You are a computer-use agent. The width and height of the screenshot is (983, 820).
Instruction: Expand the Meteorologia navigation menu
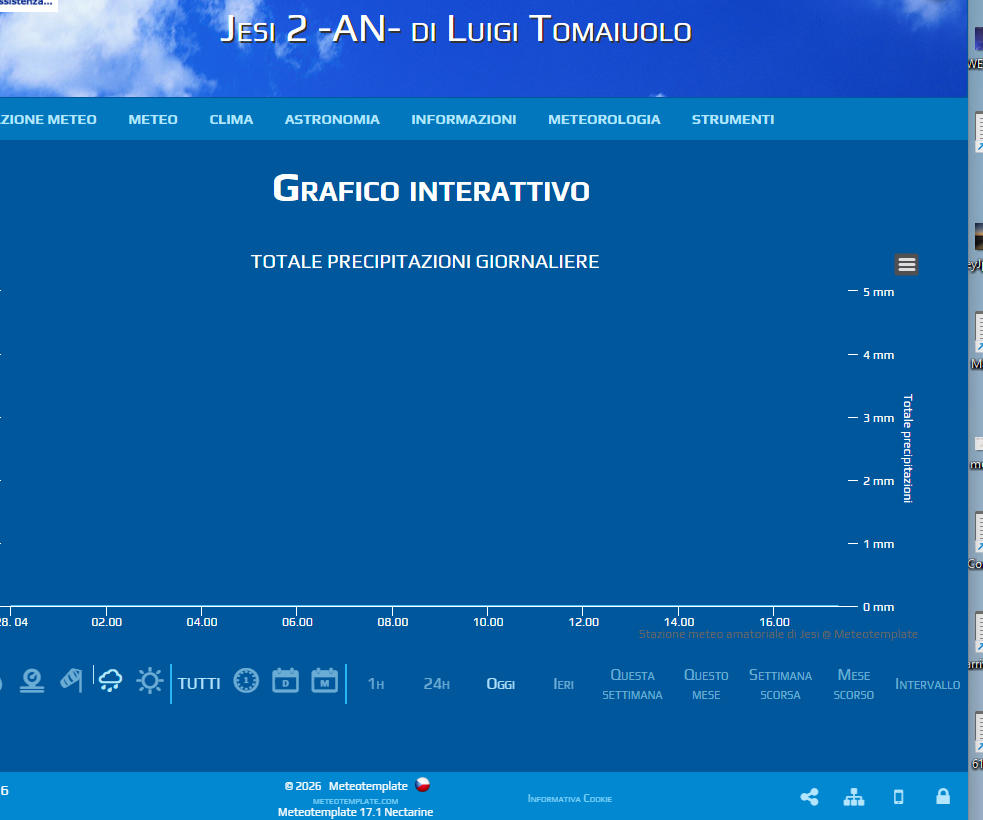coord(604,119)
